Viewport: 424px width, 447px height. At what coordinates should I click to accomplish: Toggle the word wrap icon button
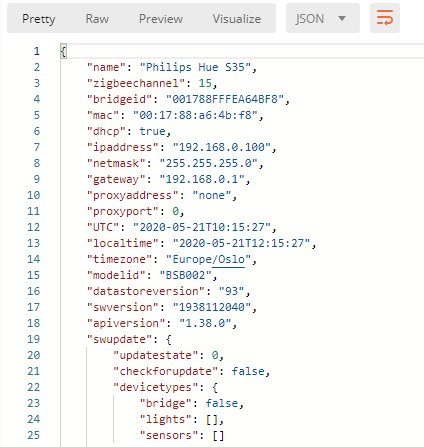coord(385,18)
